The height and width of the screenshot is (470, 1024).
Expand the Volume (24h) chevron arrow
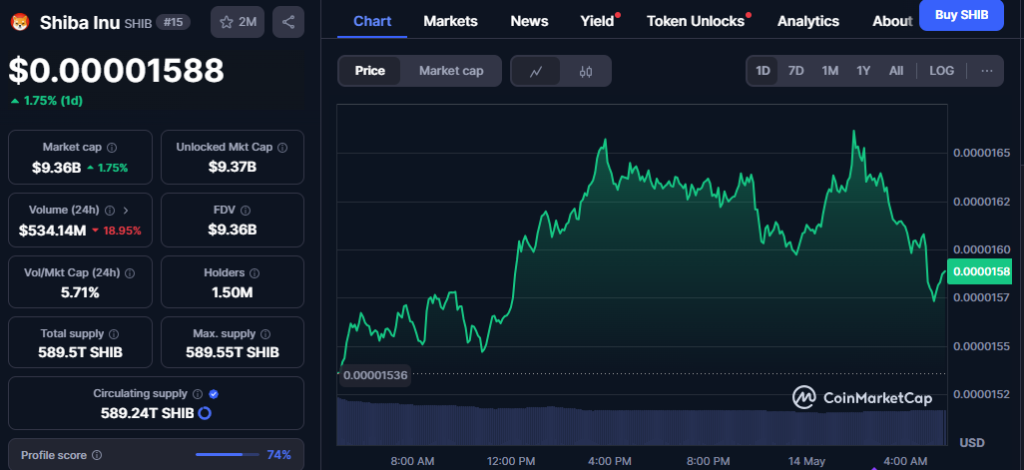click(x=126, y=210)
